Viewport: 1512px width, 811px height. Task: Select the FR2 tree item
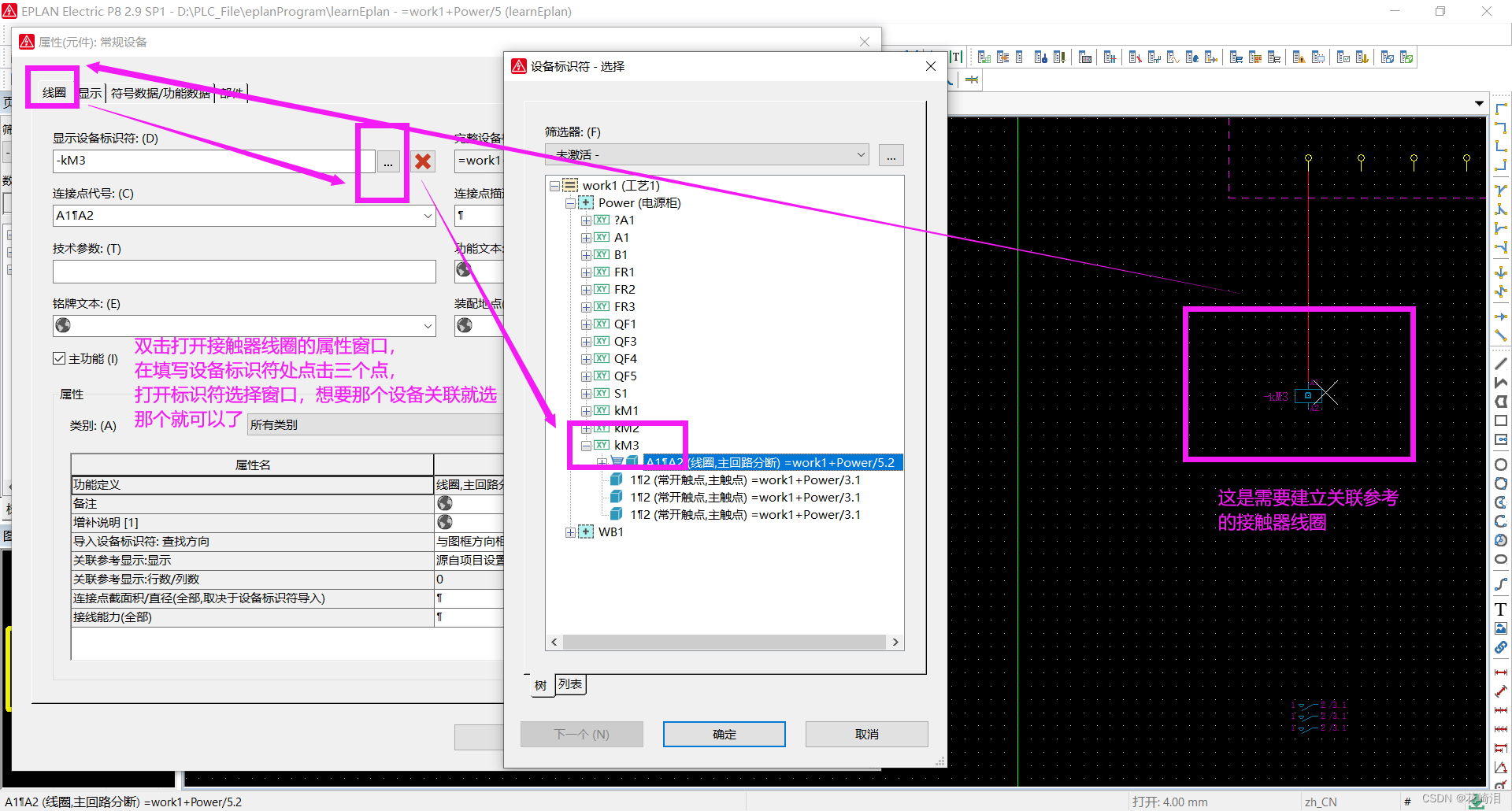(625, 290)
